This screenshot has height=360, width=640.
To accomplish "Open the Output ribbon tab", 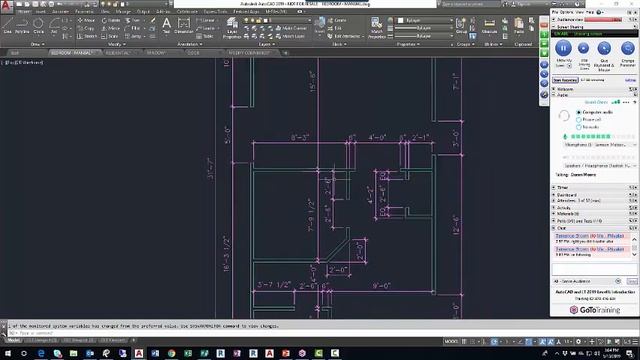I will coord(143,12).
